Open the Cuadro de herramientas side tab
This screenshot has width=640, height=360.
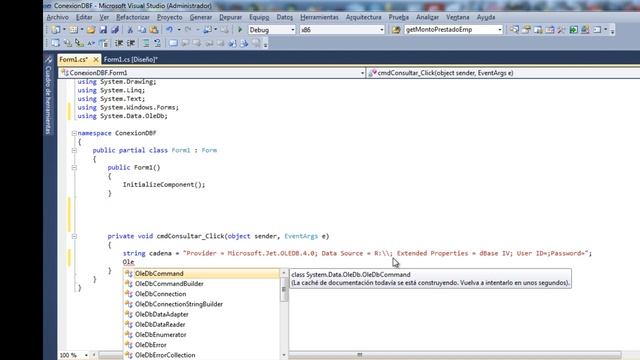click(x=48, y=95)
